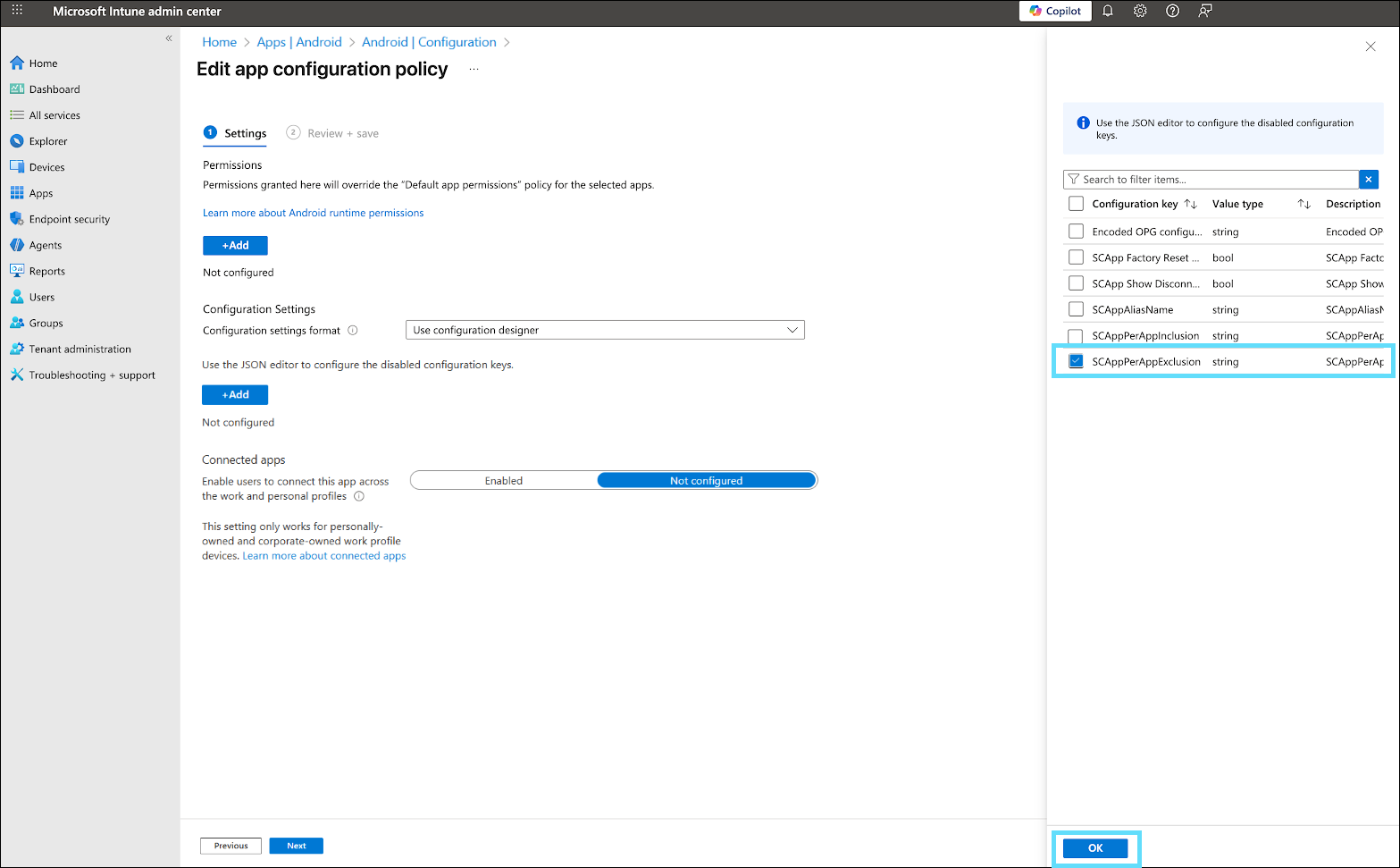Check the SCAppAliasName checkbox
The height and width of the screenshot is (868, 1400).
[1076, 309]
